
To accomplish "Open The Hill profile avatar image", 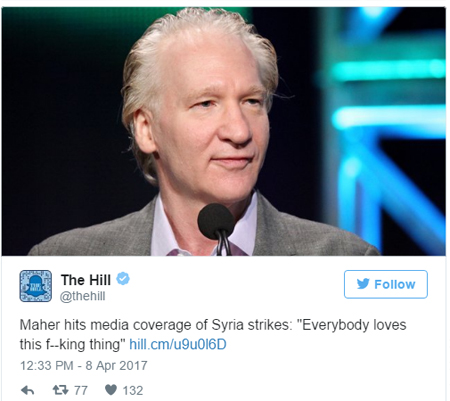I will [x=36, y=286].
